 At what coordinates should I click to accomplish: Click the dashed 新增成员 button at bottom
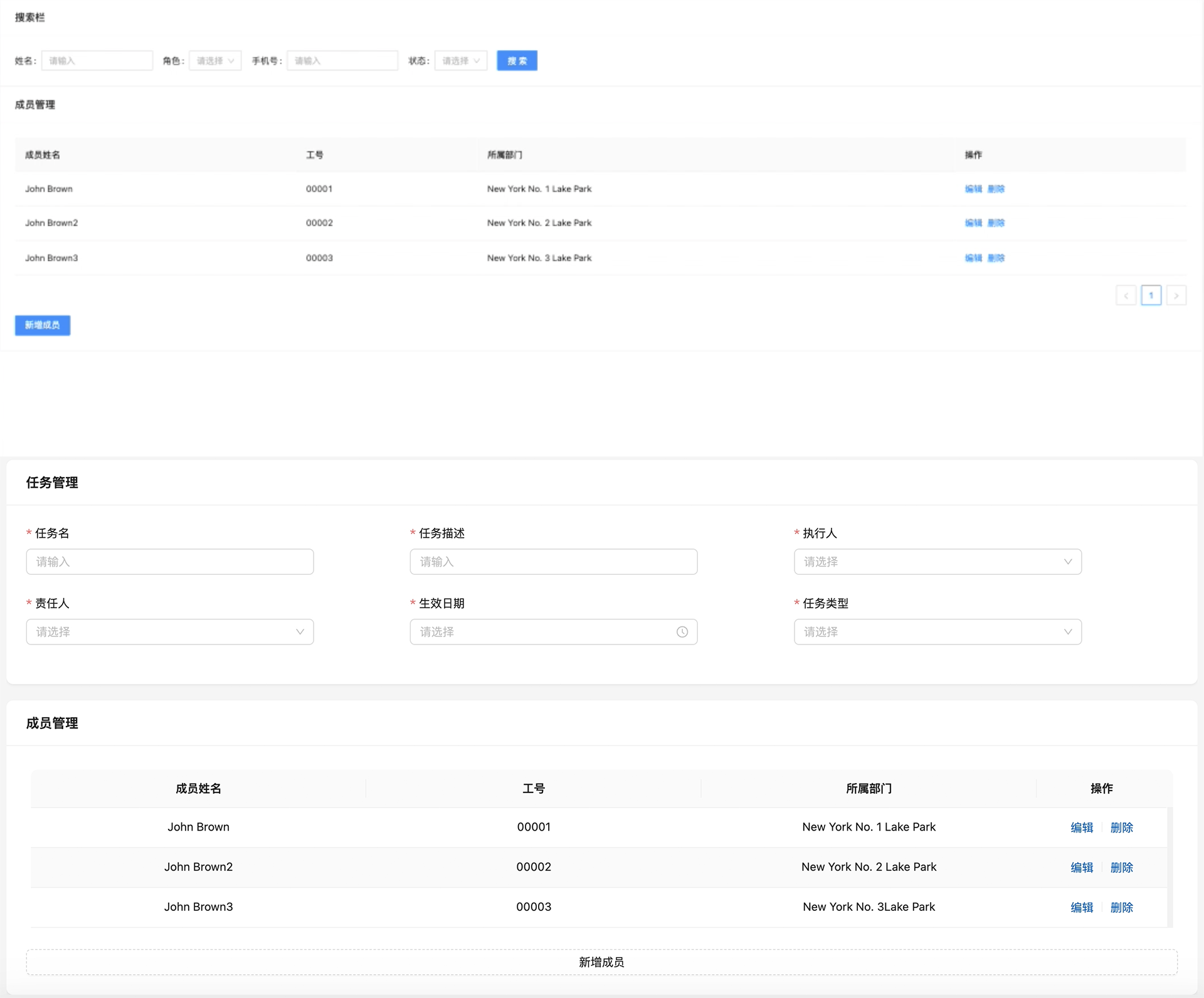pos(601,962)
